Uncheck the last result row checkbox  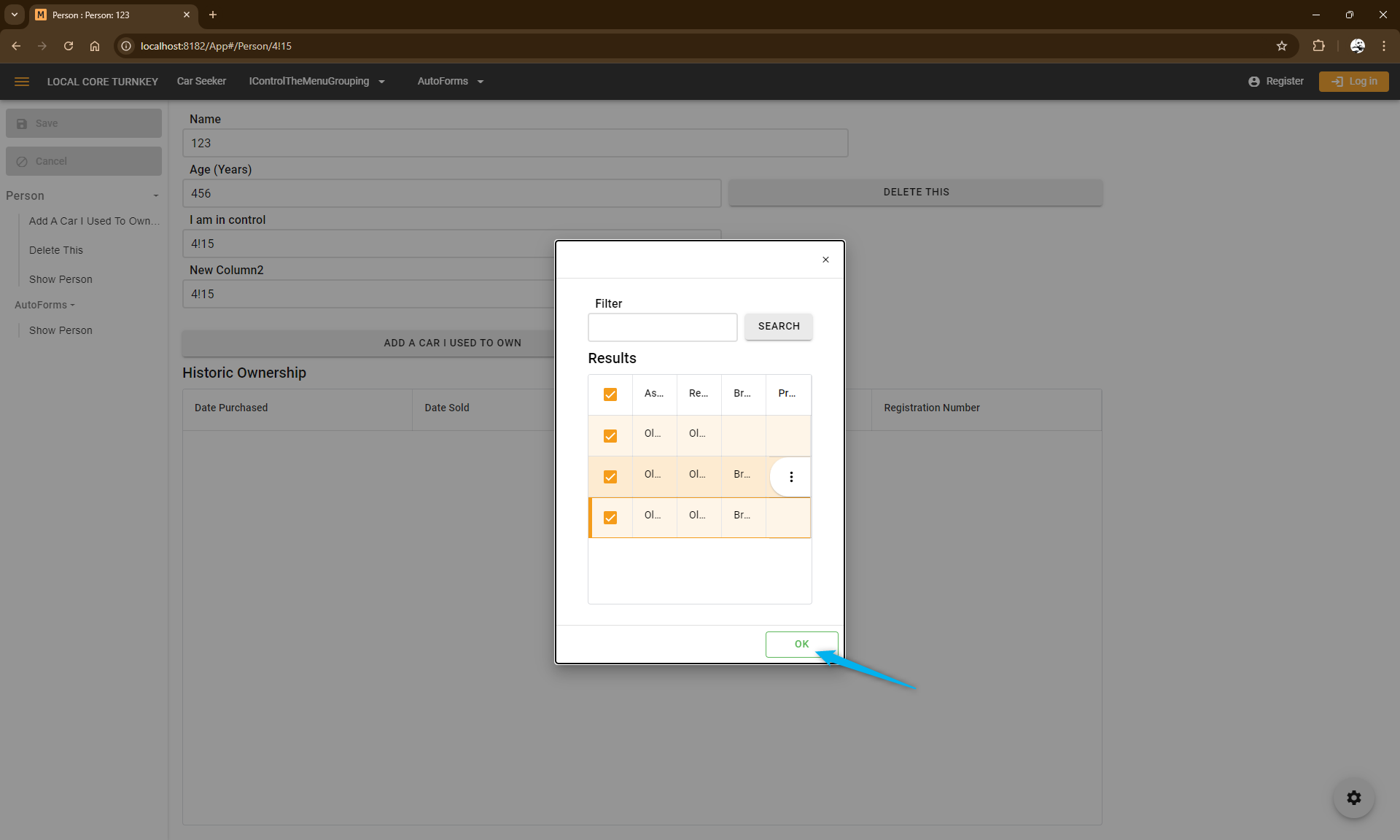click(610, 518)
